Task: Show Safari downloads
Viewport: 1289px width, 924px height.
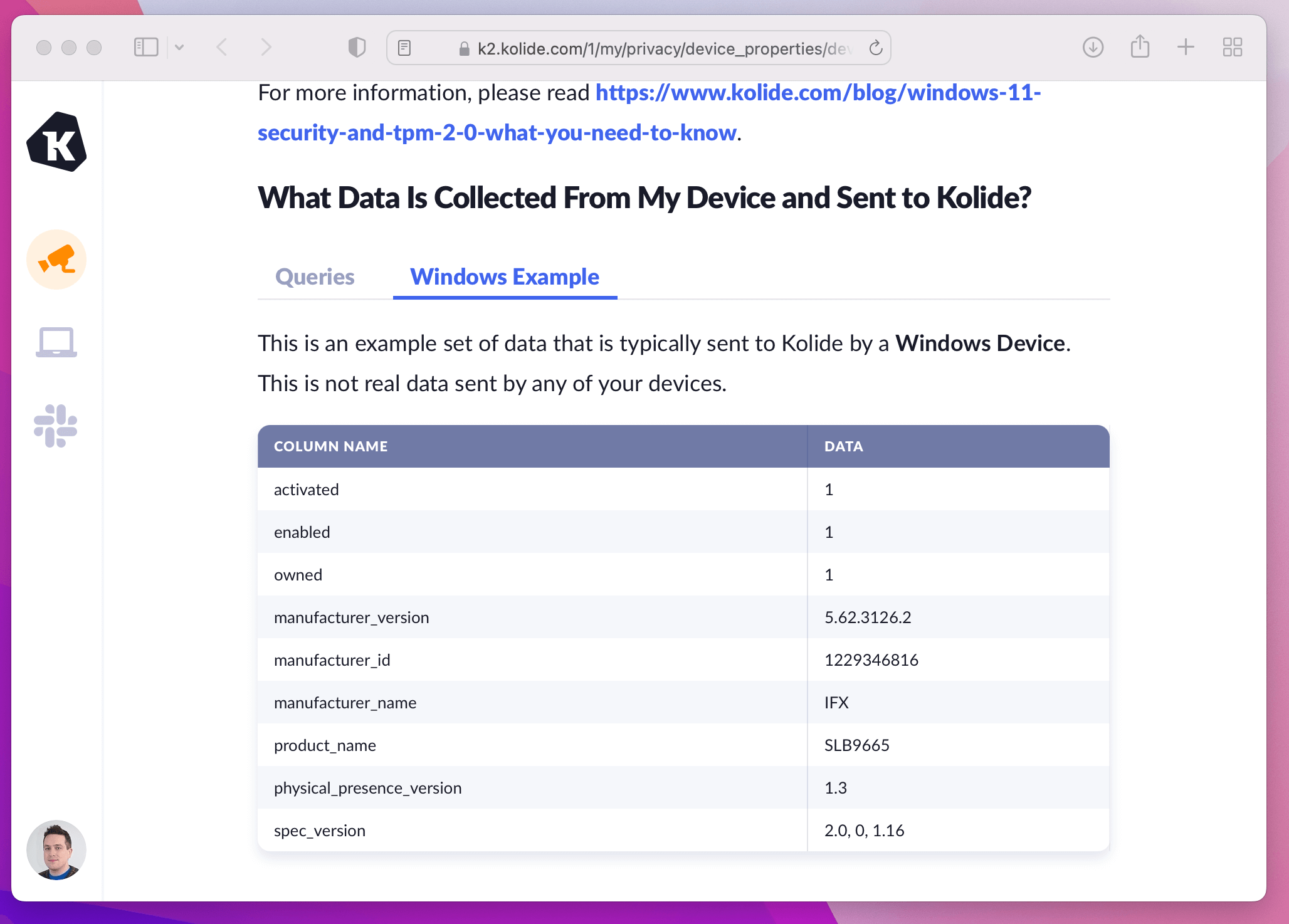Action: (x=1093, y=48)
